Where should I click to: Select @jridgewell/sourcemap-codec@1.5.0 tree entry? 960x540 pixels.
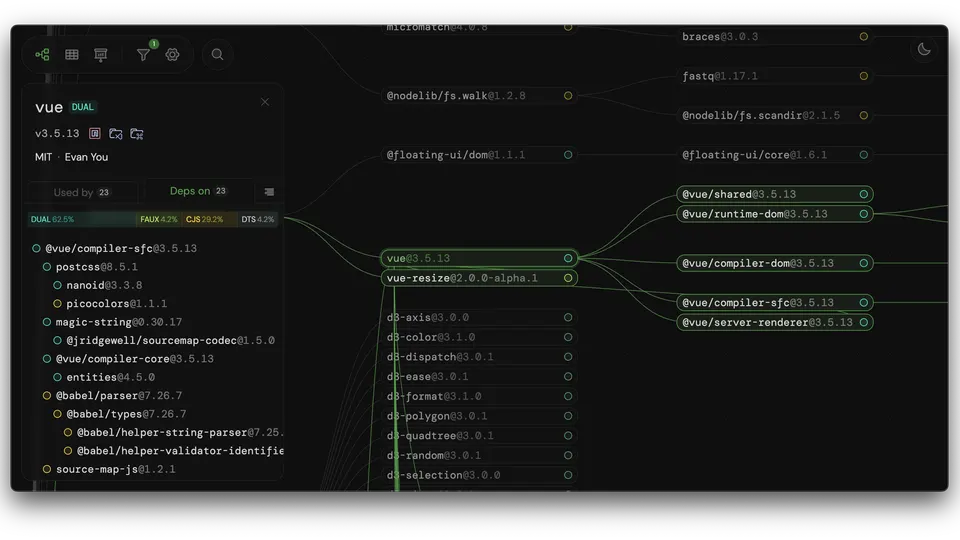coord(170,340)
